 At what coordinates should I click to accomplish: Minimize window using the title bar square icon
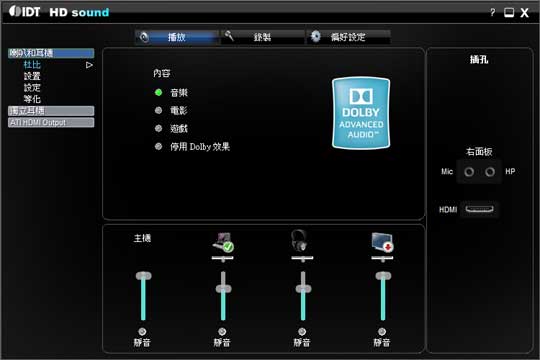coord(509,13)
